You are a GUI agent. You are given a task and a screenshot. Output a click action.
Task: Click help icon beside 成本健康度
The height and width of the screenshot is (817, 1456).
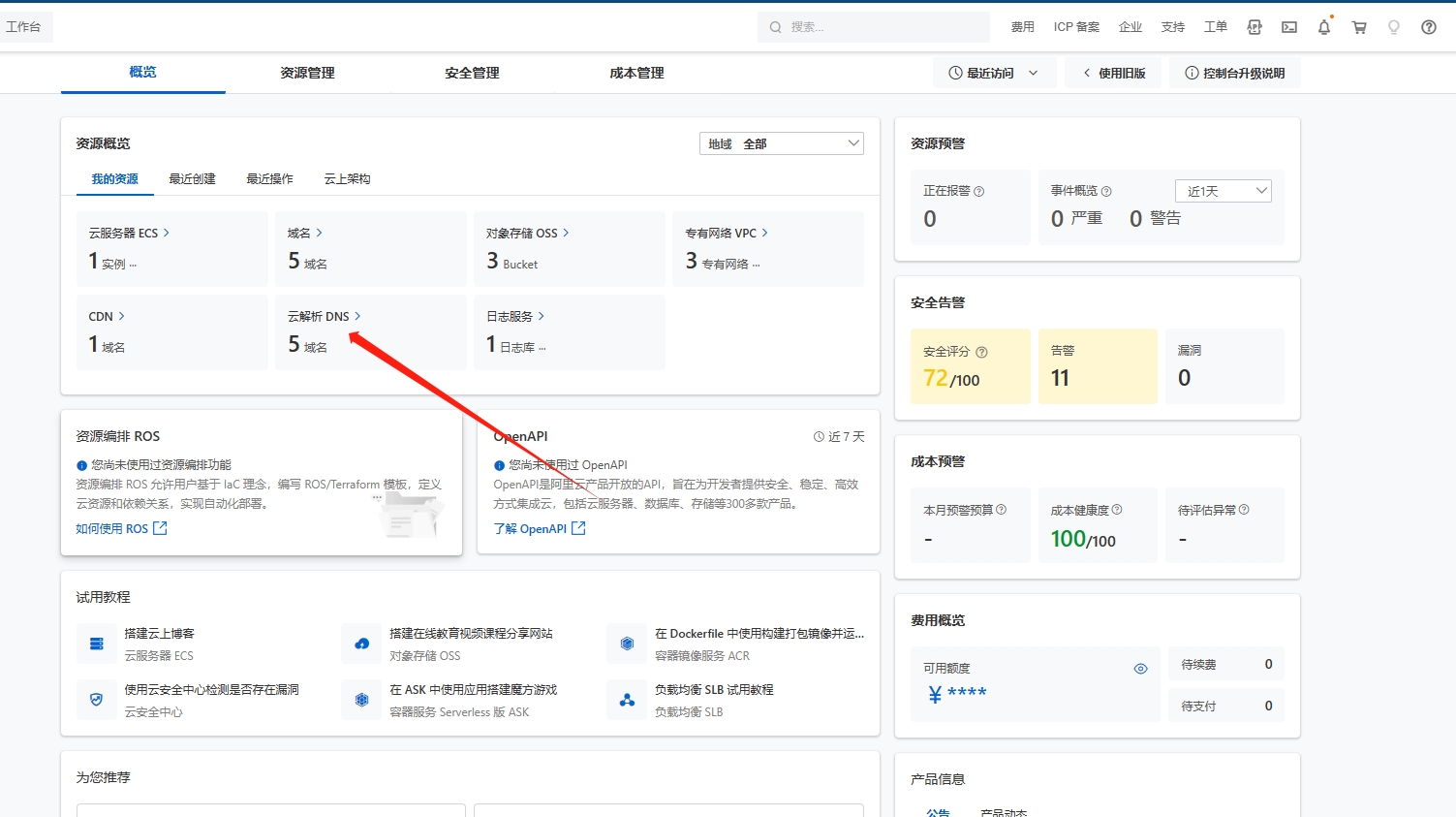pyautogui.click(x=1117, y=510)
